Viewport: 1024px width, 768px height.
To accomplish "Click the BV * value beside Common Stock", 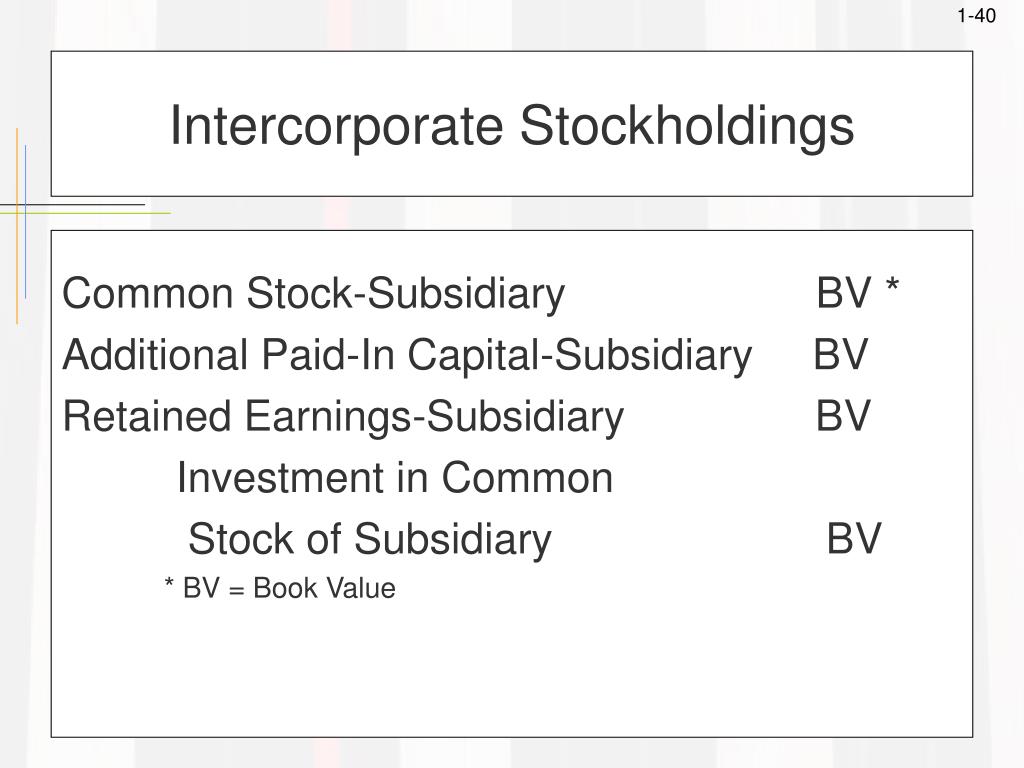I will point(857,292).
